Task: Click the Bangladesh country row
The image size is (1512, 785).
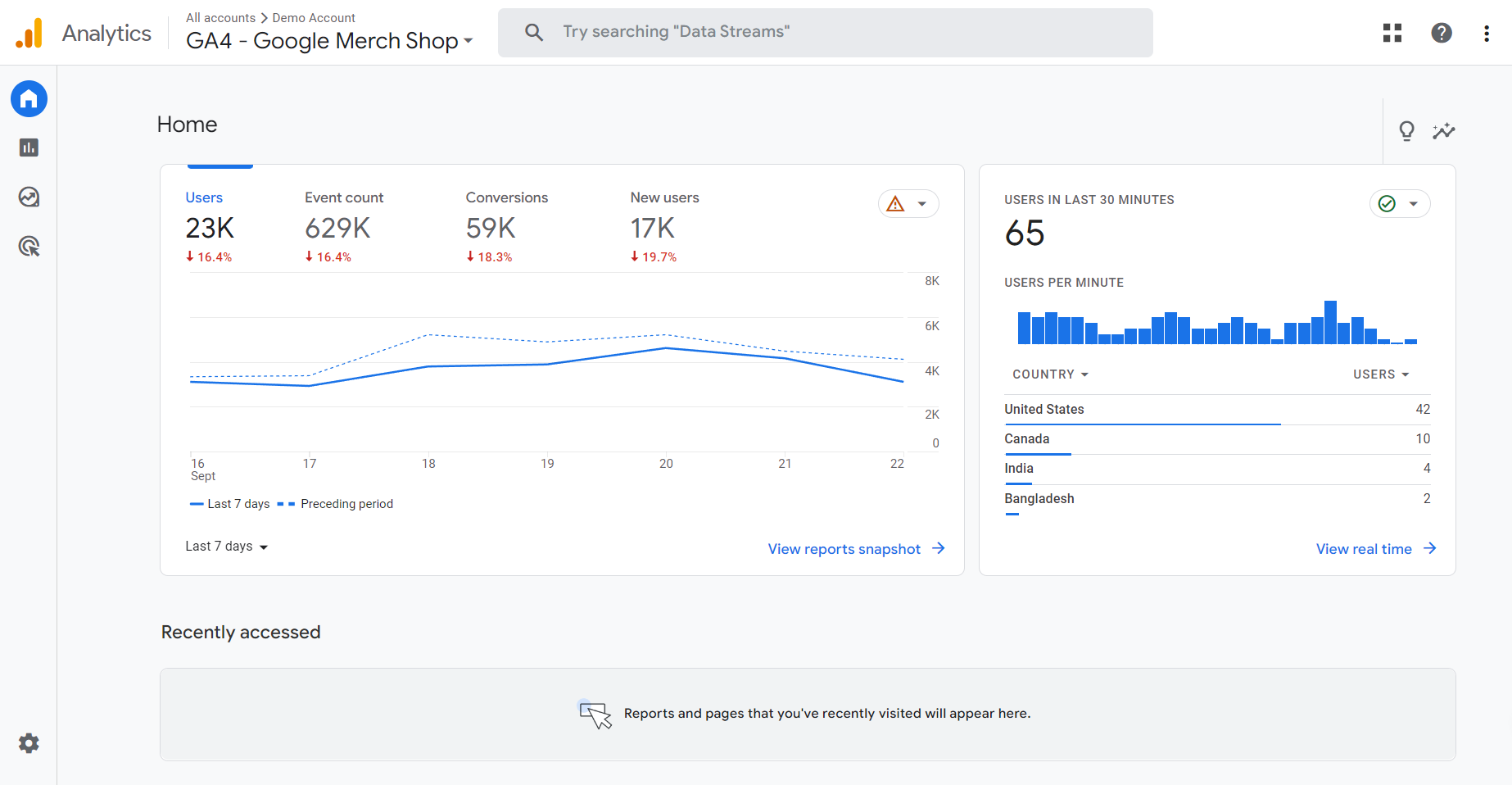Action: 1217,499
